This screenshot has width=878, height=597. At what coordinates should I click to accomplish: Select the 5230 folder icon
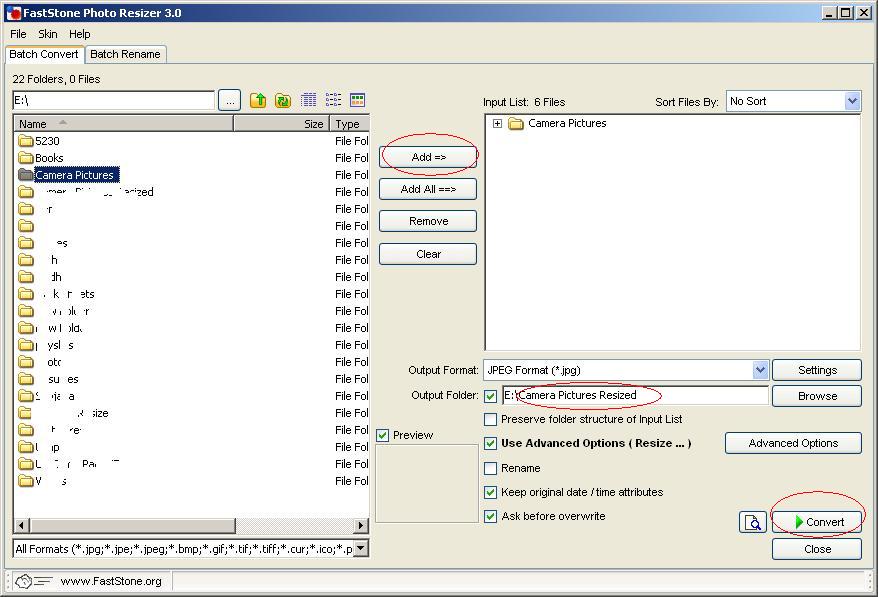[26, 141]
